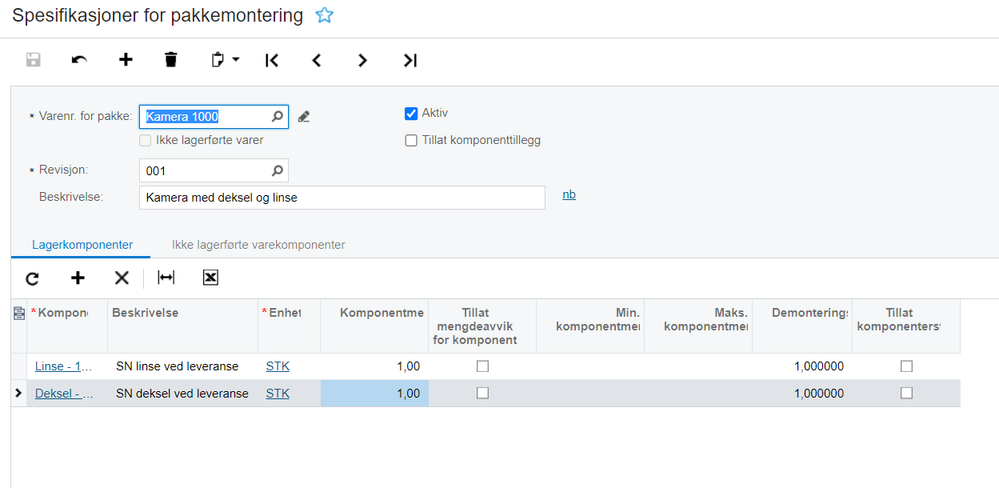The image size is (999, 488).
Task: Enable Tillat komponenttillegg checkbox
Action: pos(411,141)
